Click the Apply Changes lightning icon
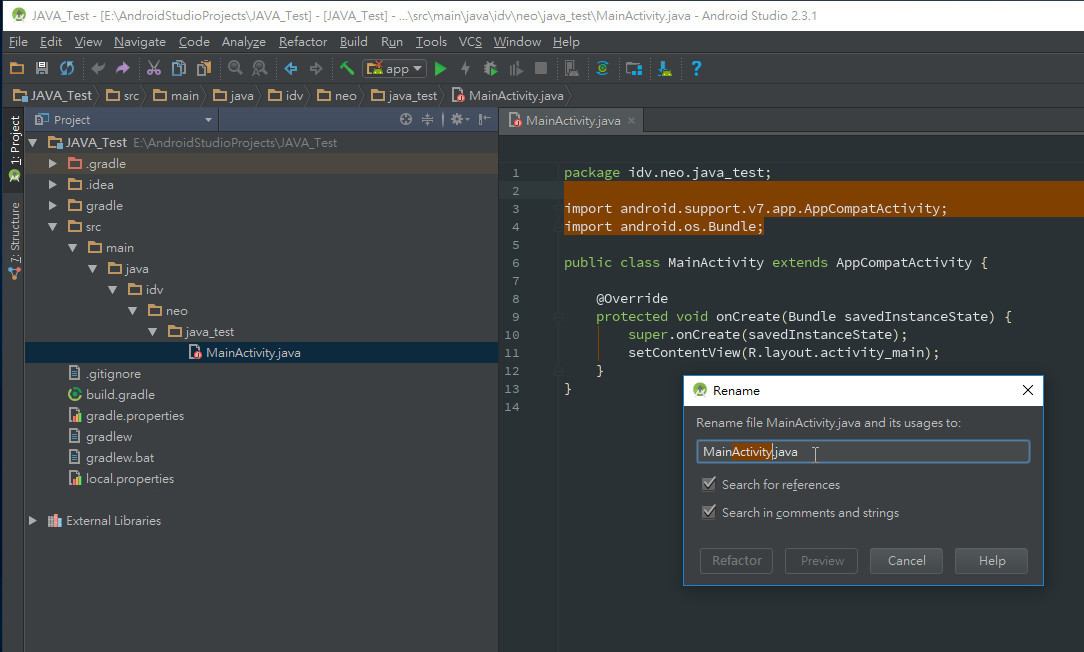This screenshot has width=1084, height=652. [x=465, y=68]
